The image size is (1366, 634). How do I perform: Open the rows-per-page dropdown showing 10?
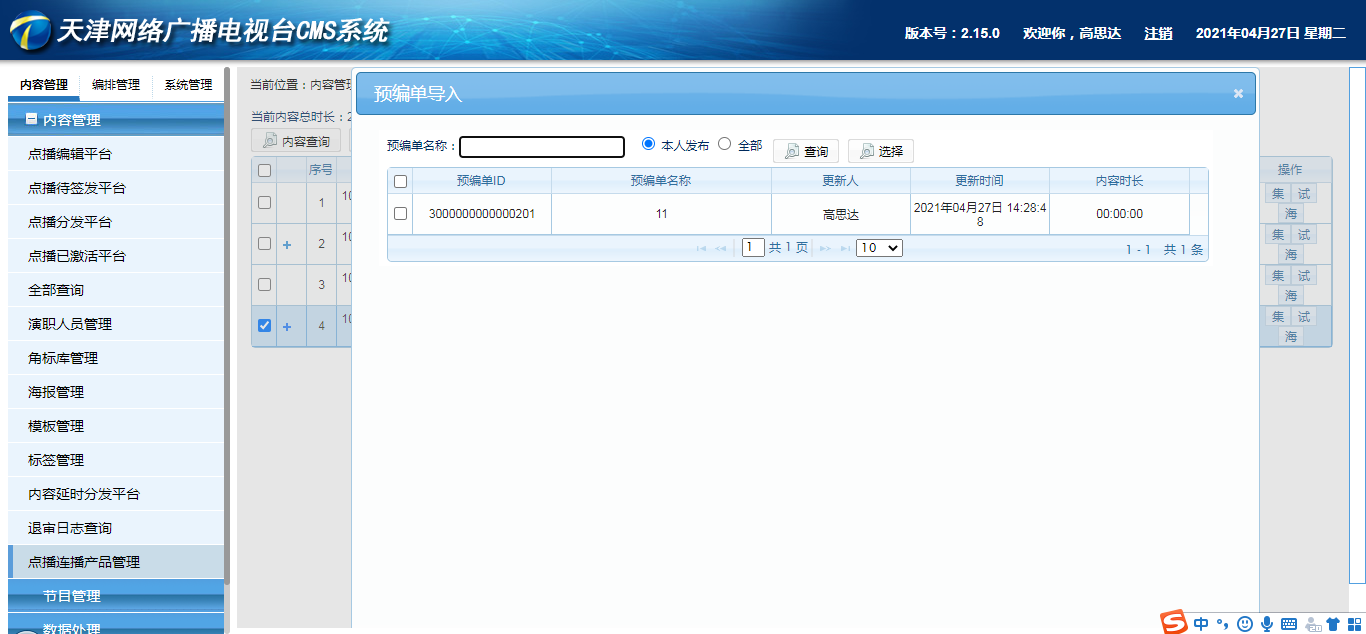879,247
